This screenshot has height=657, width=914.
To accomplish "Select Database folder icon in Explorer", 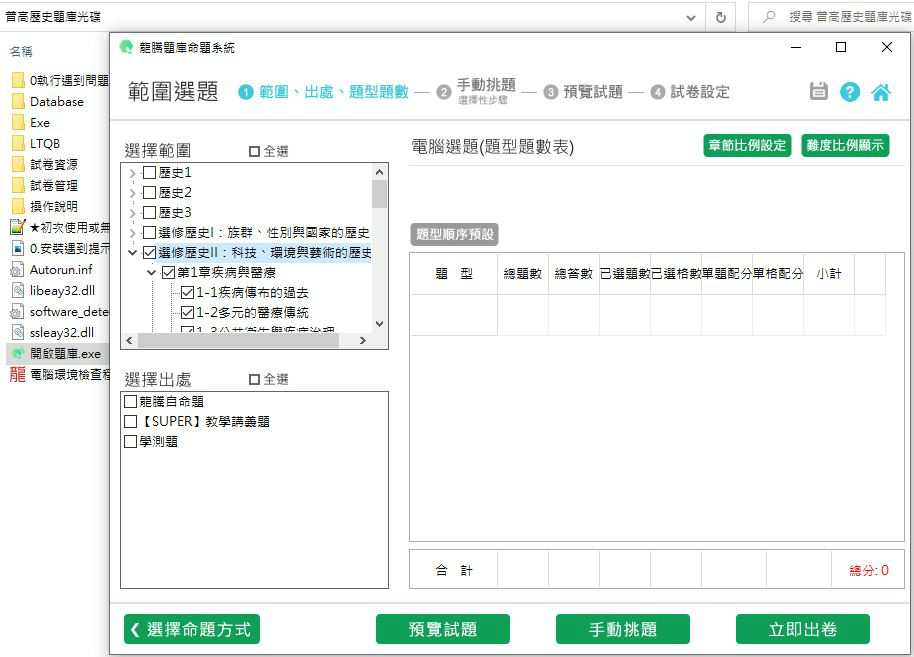I will tap(18, 101).
